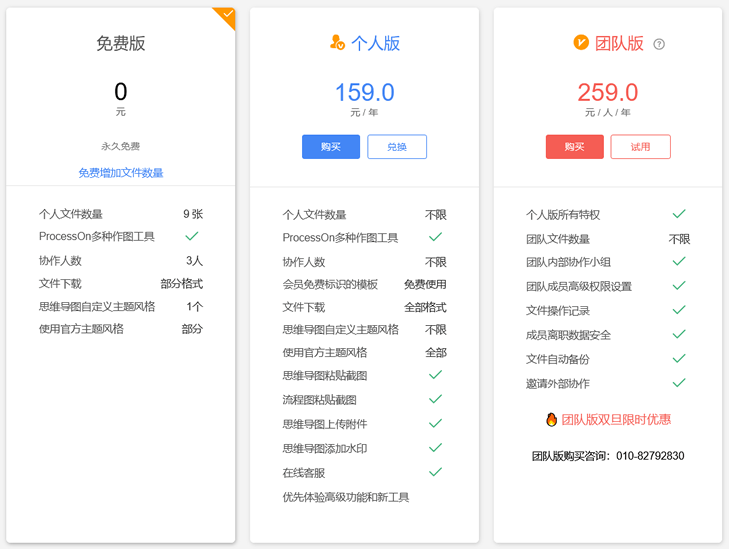Click the 159.0 price figure
The height and width of the screenshot is (549, 729).
pyautogui.click(x=364, y=92)
